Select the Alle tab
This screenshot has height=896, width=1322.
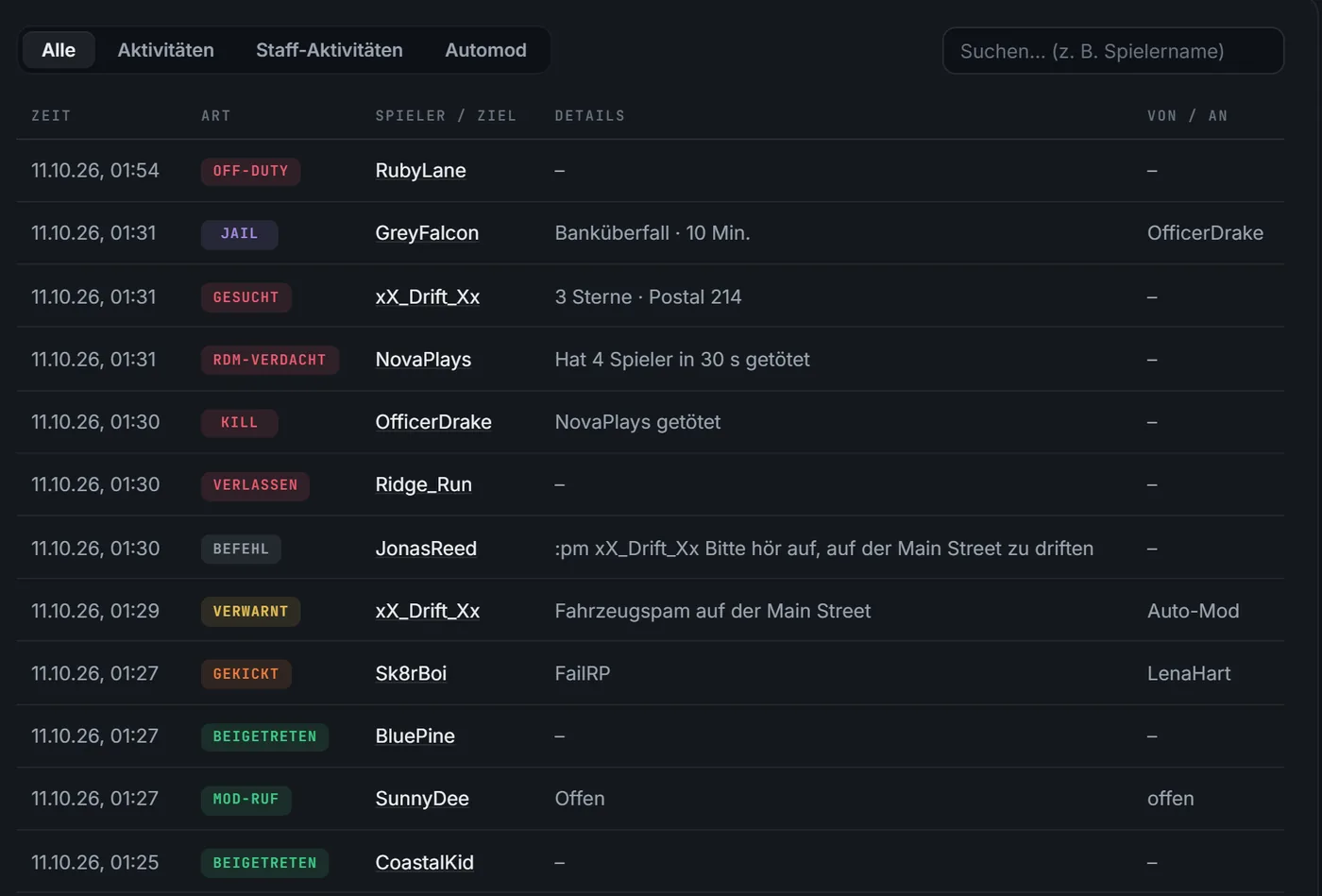59,50
